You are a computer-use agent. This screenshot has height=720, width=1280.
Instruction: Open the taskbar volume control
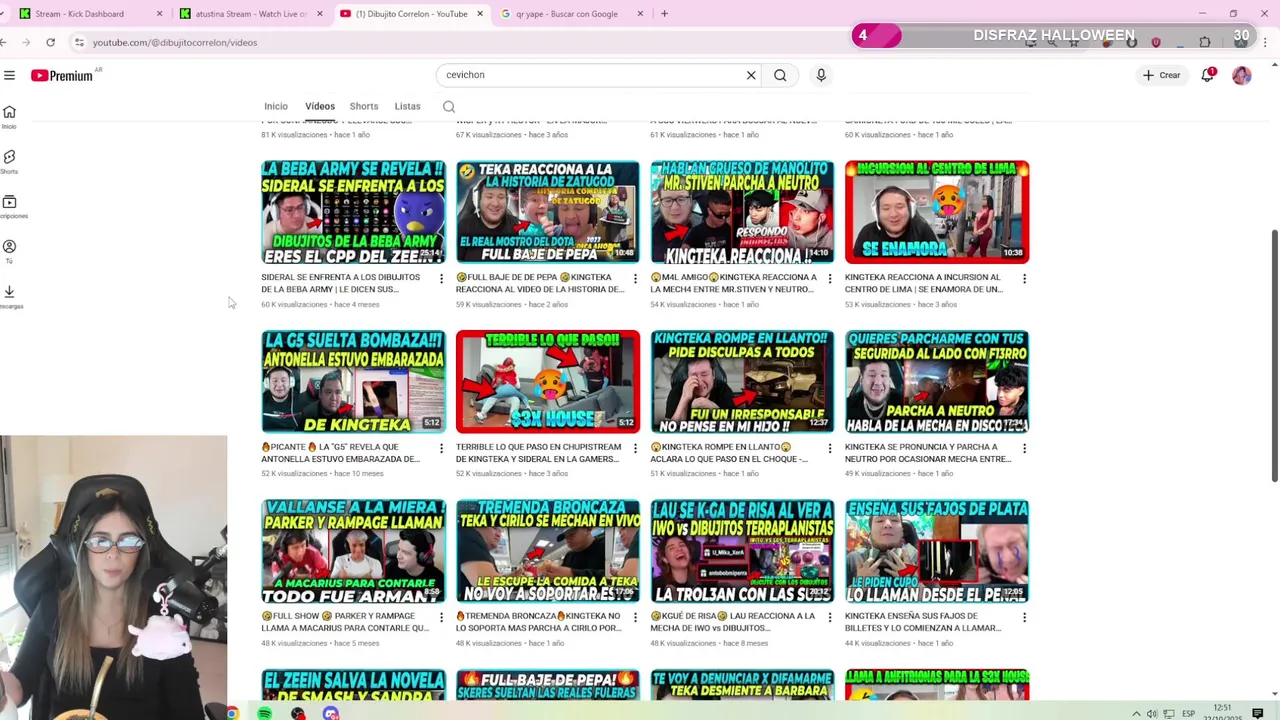pos(1152,713)
